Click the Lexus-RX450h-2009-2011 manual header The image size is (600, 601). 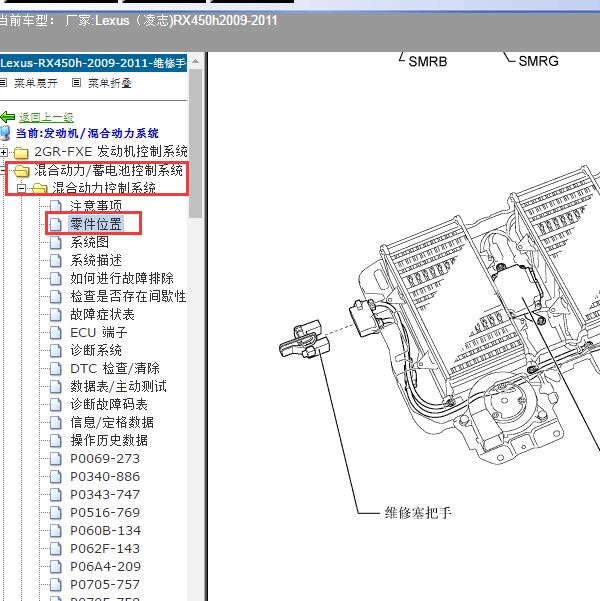point(93,63)
